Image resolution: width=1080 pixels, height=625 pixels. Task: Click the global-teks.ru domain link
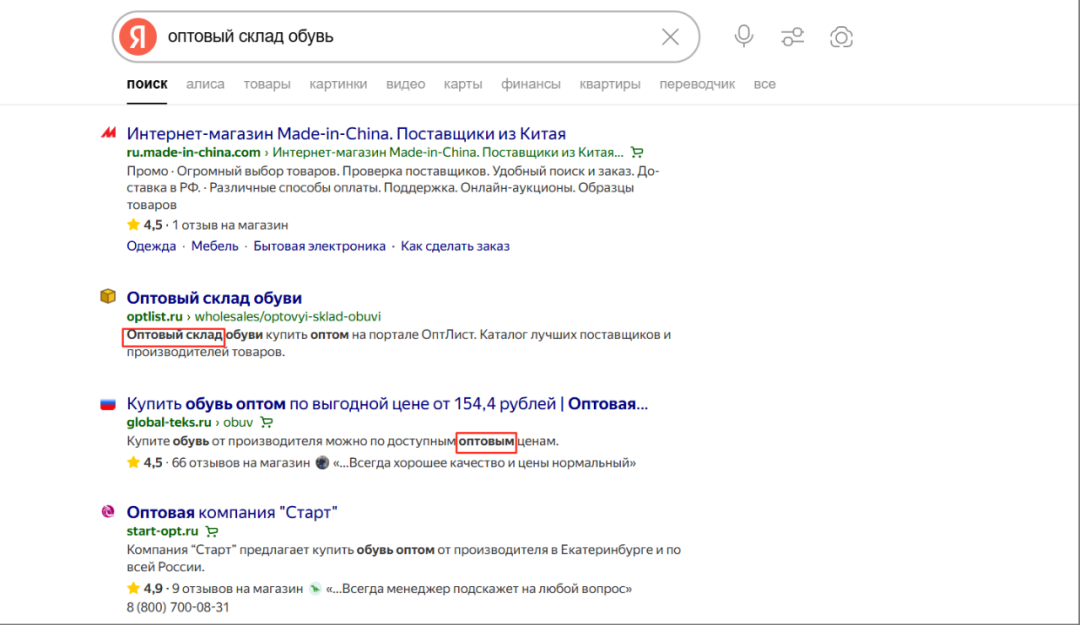click(169, 422)
